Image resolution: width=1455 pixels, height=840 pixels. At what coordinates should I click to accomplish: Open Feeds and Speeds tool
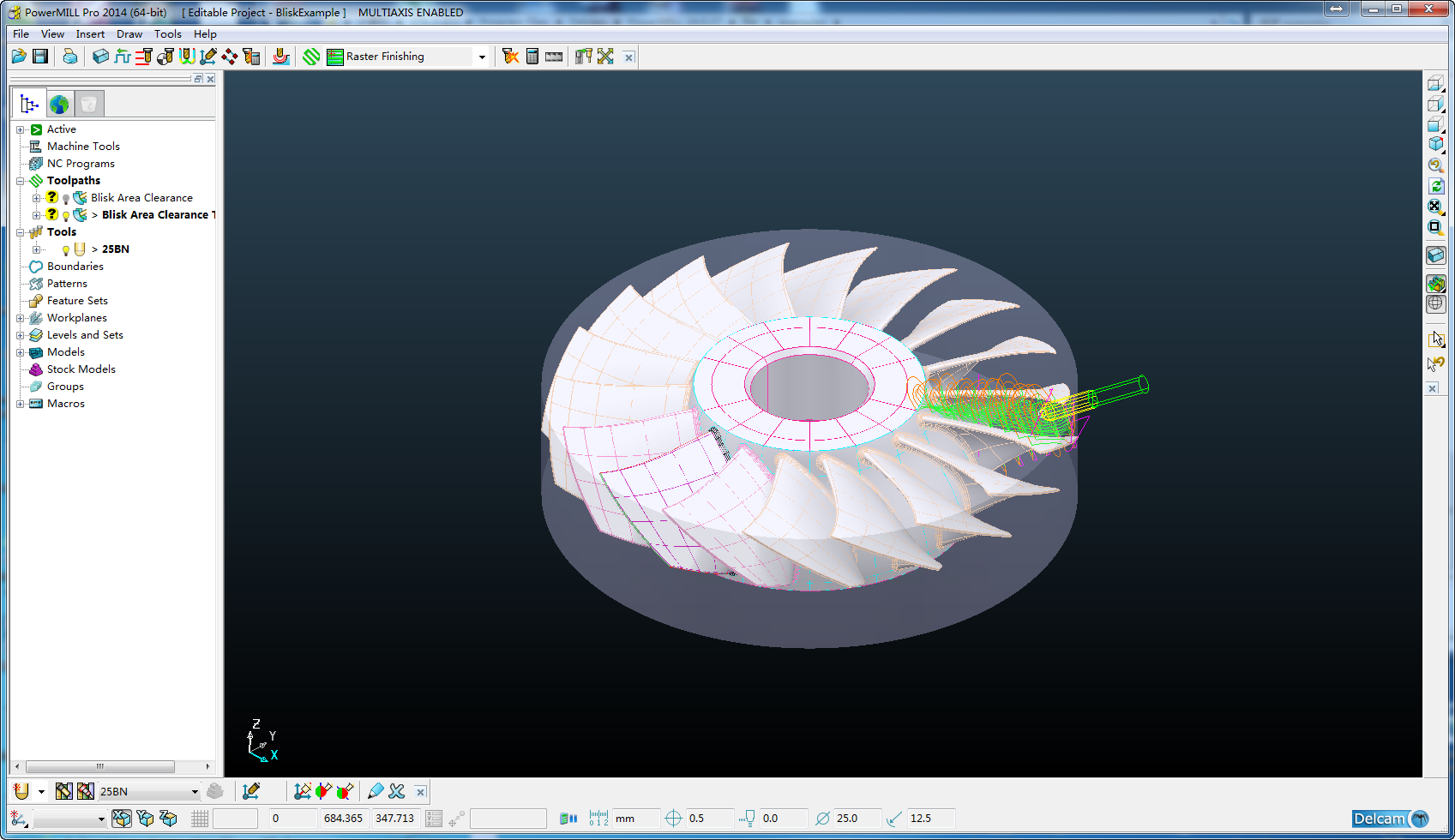[123, 57]
